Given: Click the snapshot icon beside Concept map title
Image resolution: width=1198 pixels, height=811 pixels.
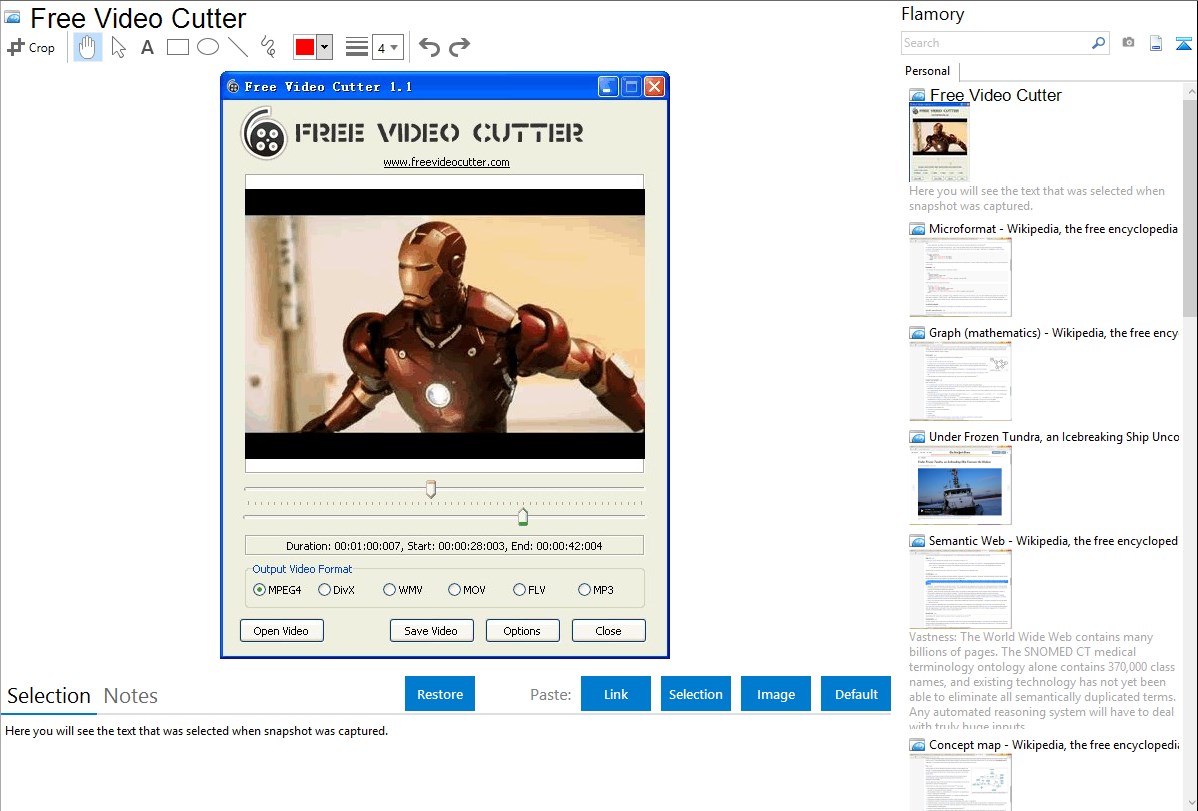Looking at the screenshot, I should pyautogui.click(x=917, y=745).
